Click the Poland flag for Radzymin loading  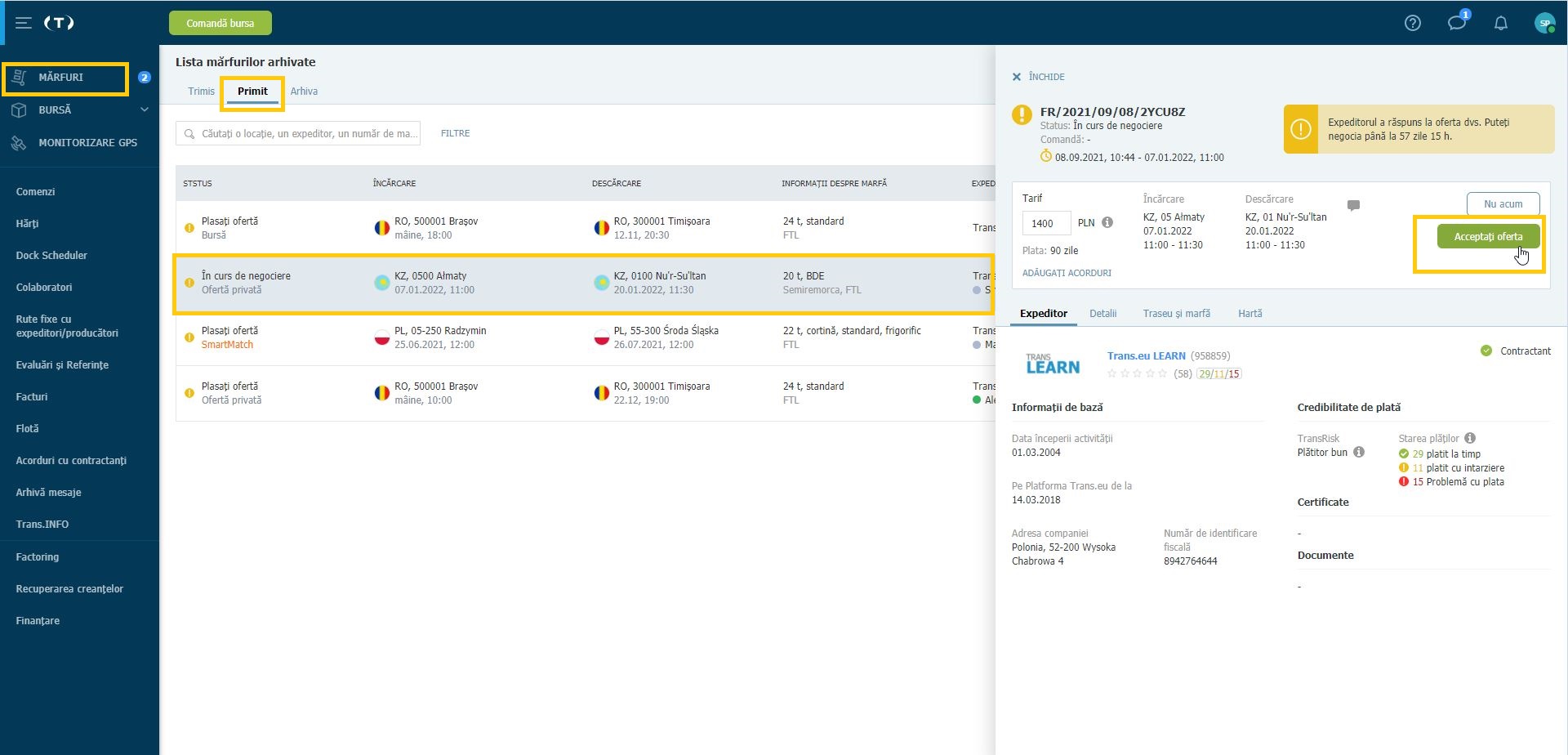click(x=381, y=337)
